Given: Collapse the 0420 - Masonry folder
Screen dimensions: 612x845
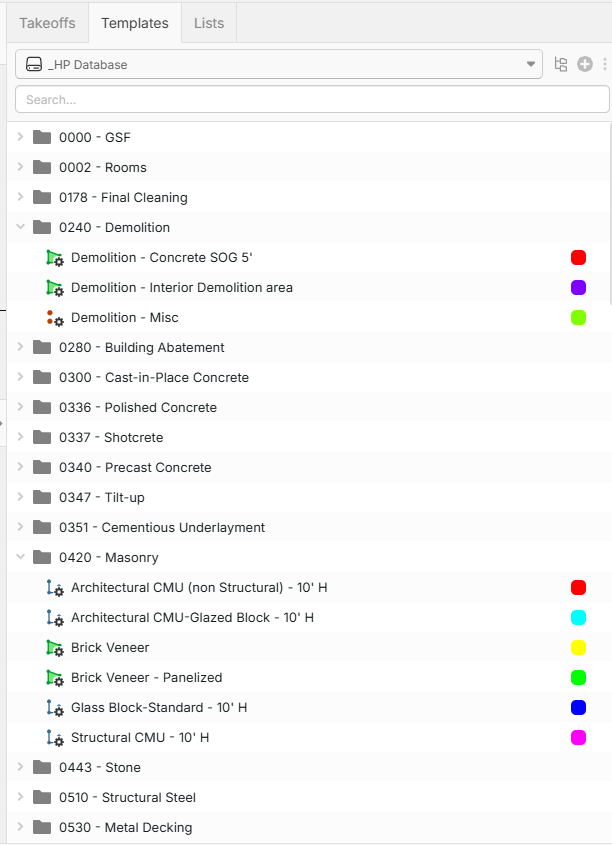Looking at the screenshot, I should coord(20,558).
